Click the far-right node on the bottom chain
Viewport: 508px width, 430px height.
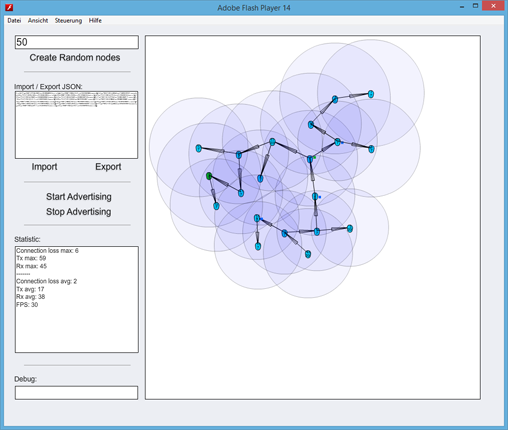[x=350, y=228]
